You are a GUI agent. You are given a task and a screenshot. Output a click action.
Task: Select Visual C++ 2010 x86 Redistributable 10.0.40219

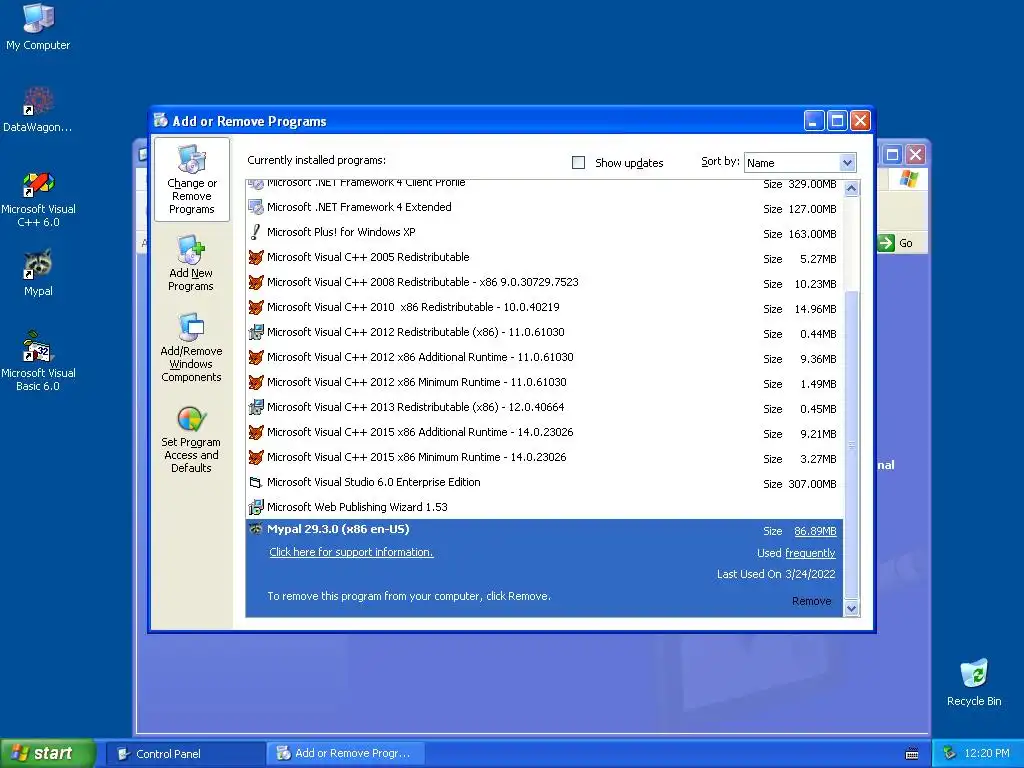(x=545, y=308)
